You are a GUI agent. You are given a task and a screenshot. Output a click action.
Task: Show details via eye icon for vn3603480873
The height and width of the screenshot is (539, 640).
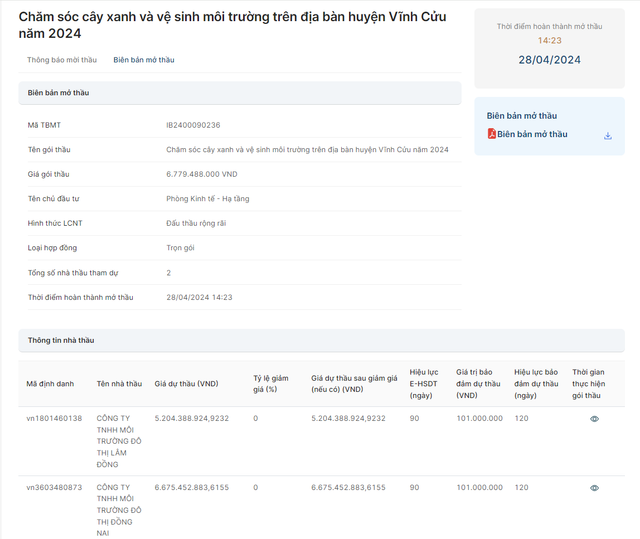click(594, 488)
